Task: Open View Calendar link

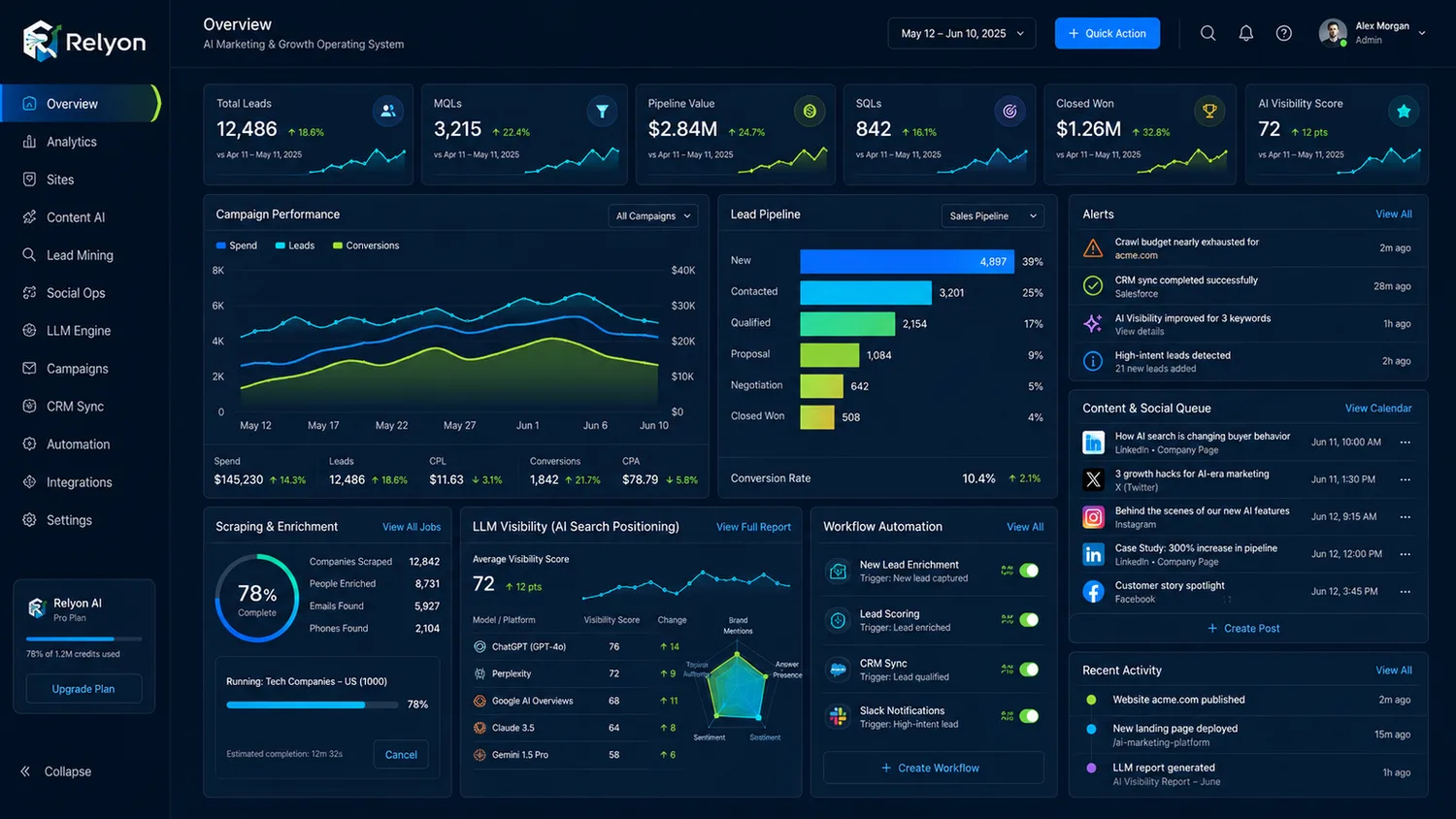Action: tap(1378, 409)
